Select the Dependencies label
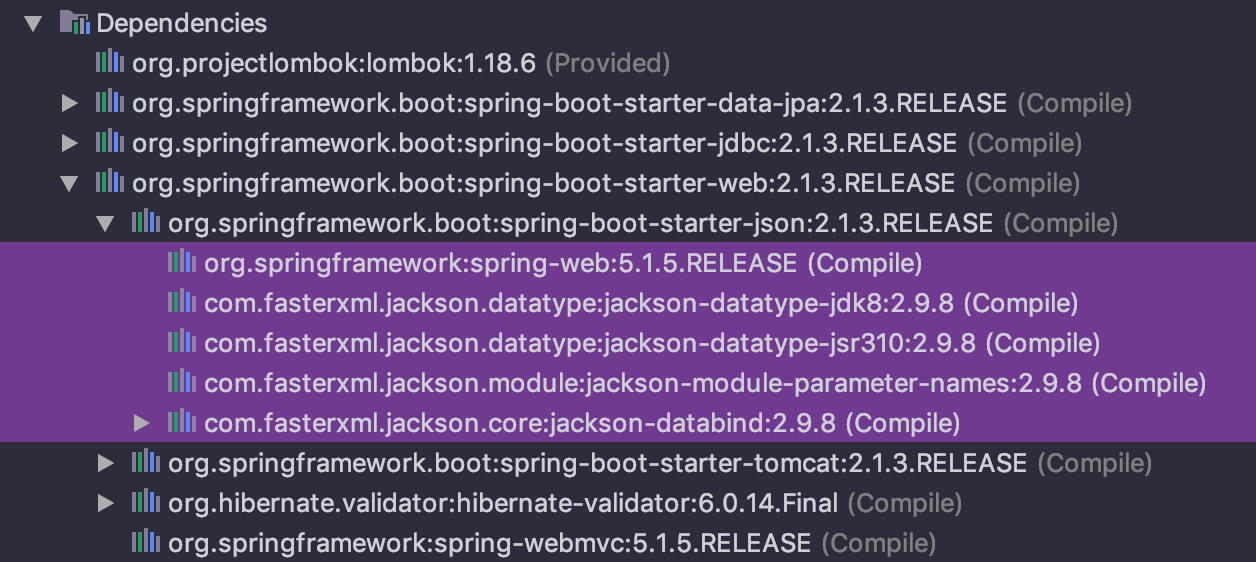 182,23
